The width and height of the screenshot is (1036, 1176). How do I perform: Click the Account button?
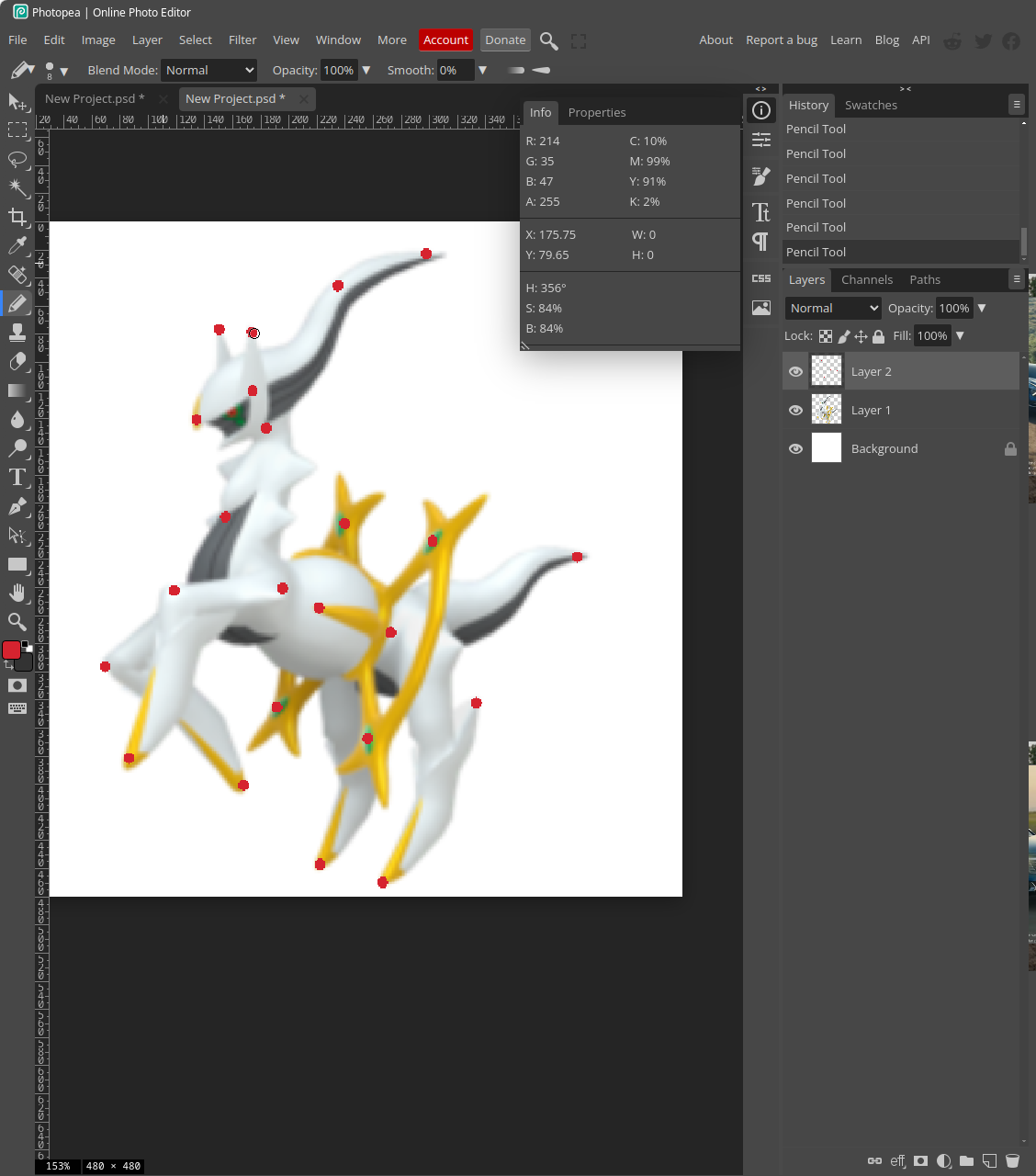click(x=445, y=40)
